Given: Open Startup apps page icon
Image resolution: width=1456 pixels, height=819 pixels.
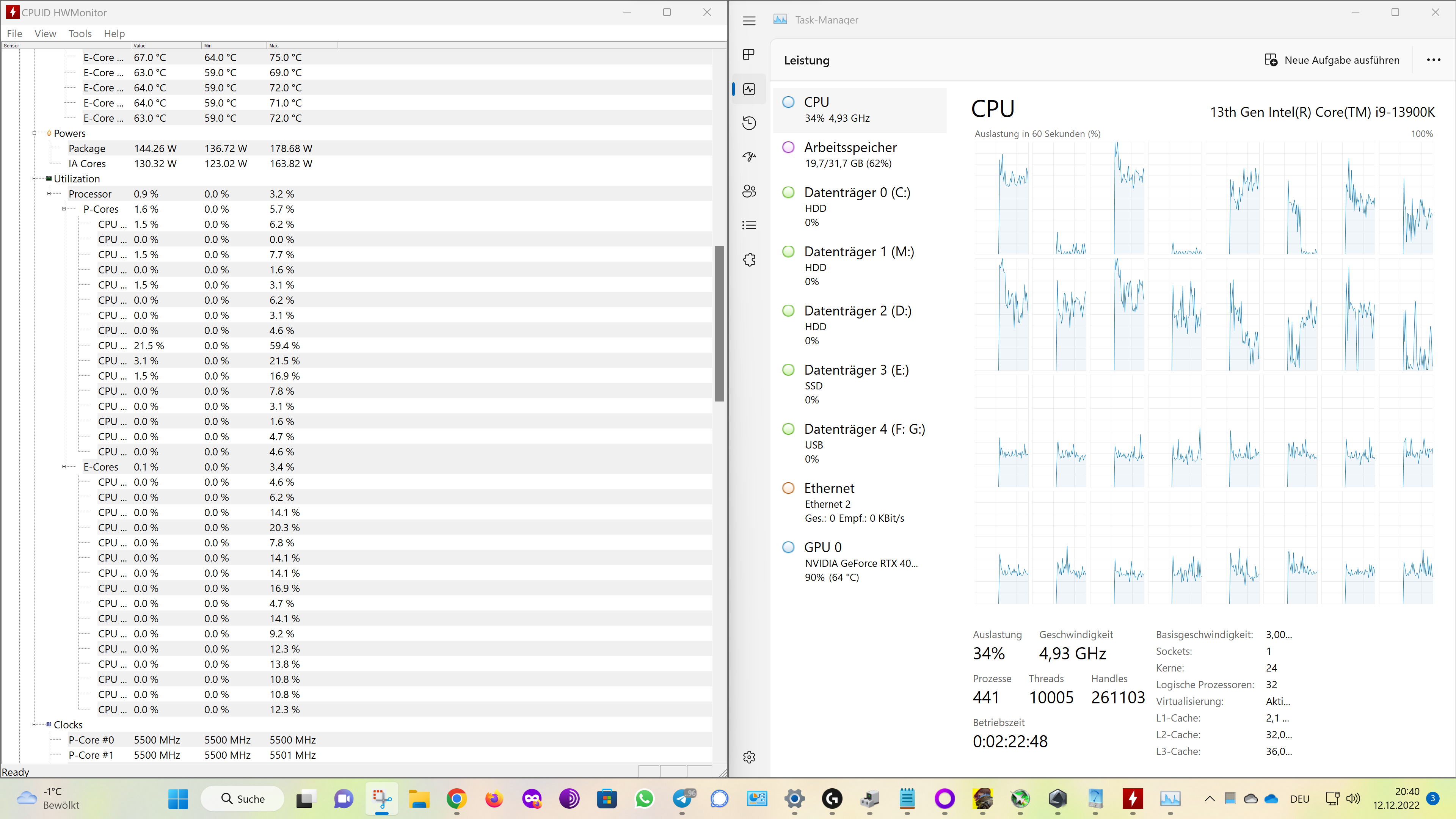Looking at the screenshot, I should (749, 157).
